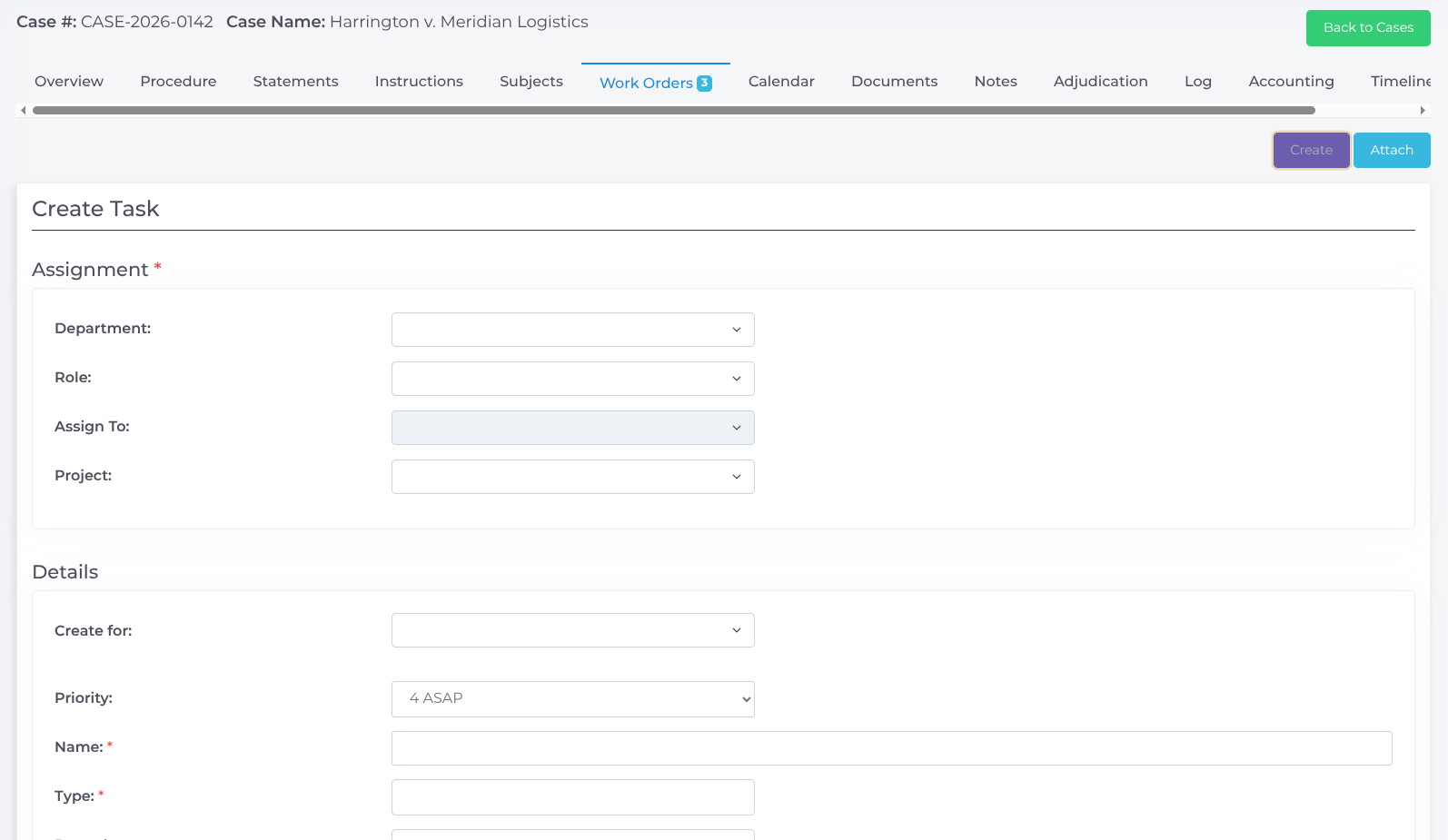
Task: Click the Details section heading
Action: coord(65,572)
